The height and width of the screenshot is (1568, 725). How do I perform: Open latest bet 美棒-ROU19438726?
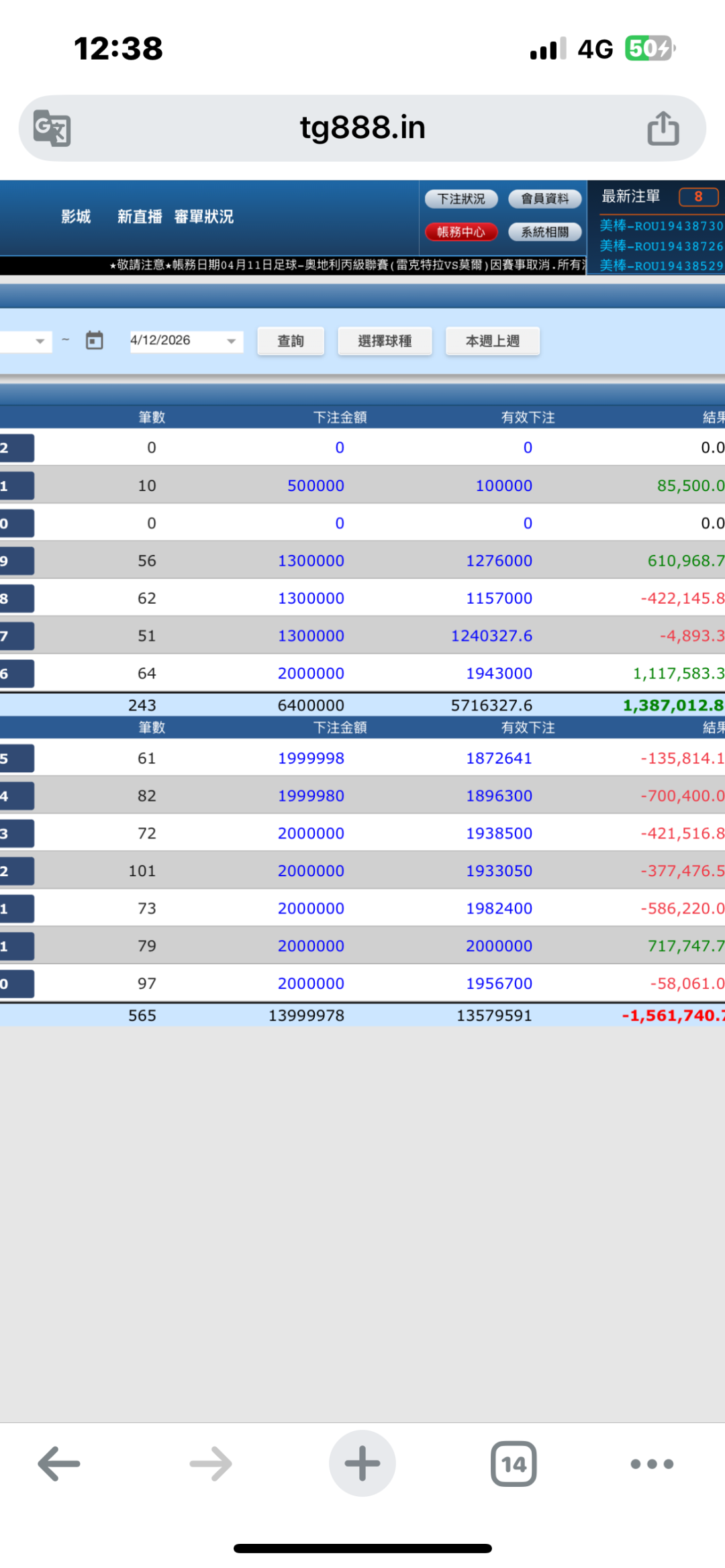point(661,246)
